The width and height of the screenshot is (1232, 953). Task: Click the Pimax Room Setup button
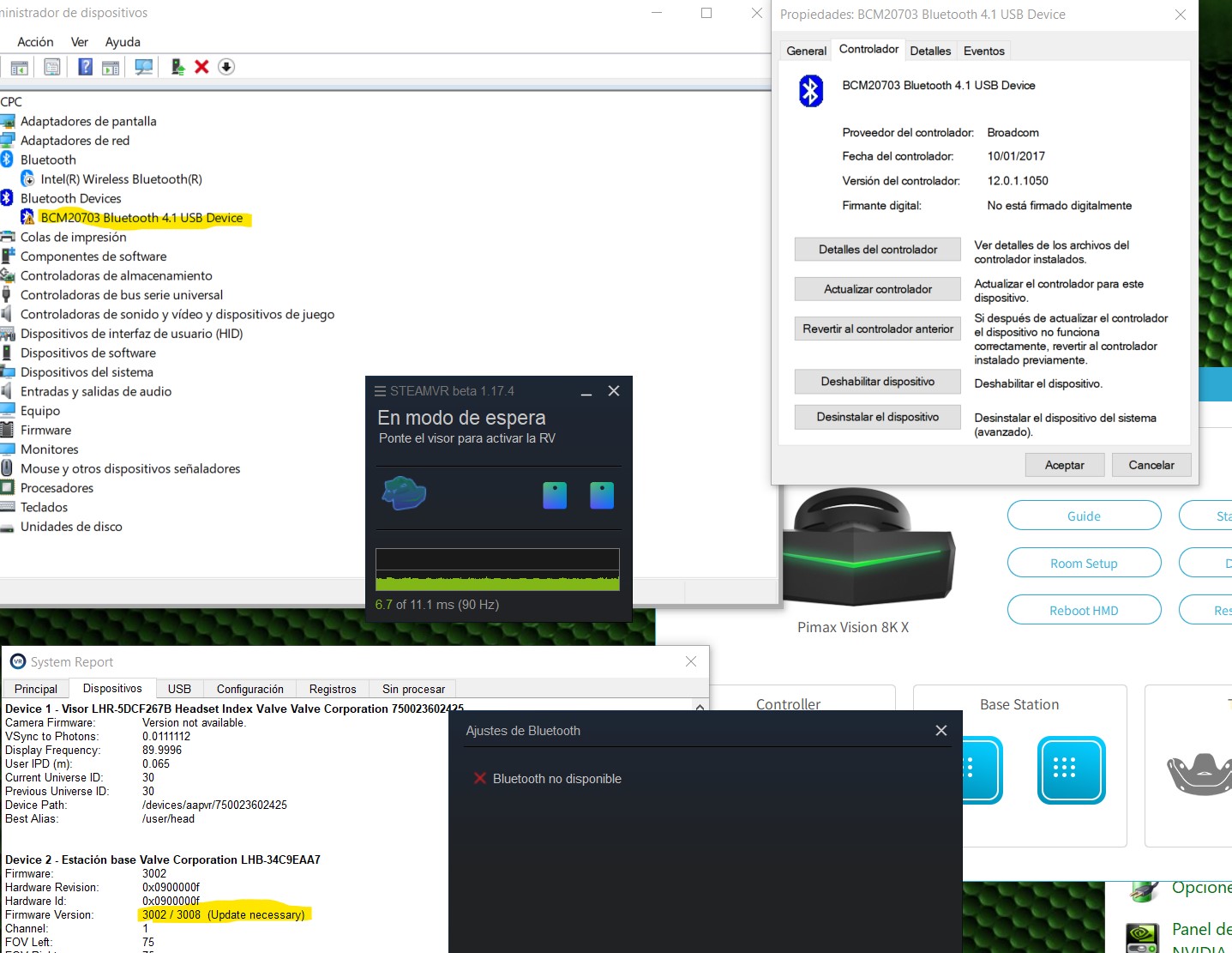click(1084, 563)
